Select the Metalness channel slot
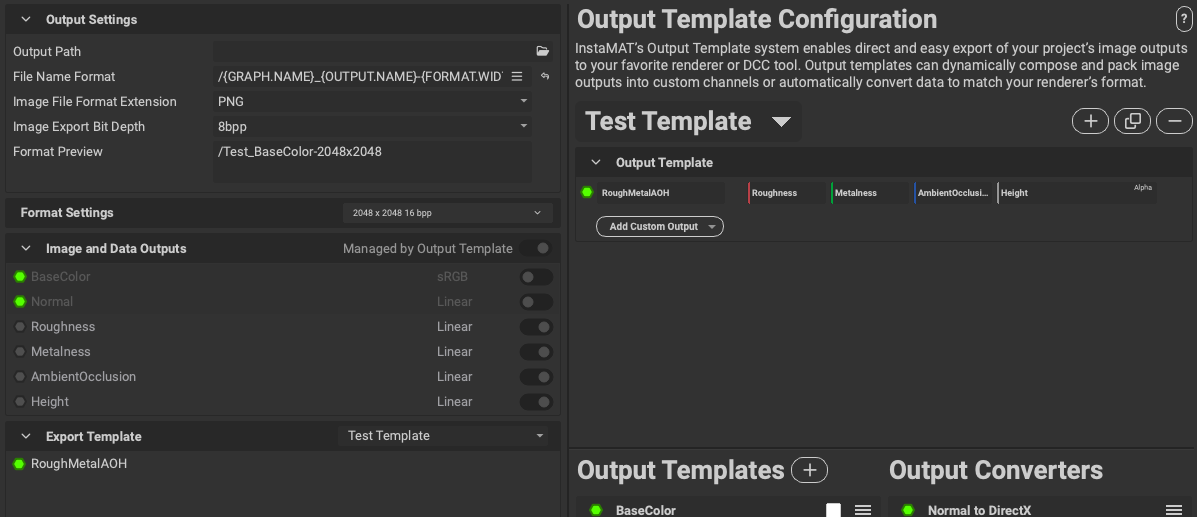Image resolution: width=1197 pixels, height=517 pixels. click(x=870, y=193)
